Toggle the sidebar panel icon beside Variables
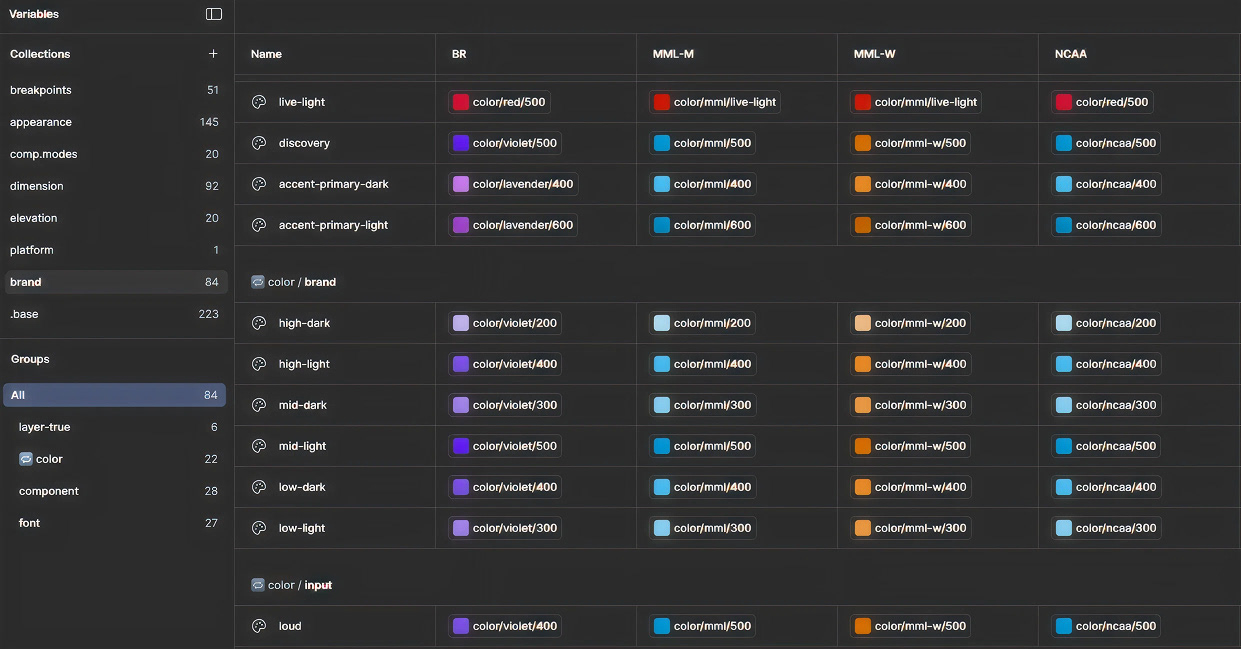1241x649 pixels. (x=214, y=14)
